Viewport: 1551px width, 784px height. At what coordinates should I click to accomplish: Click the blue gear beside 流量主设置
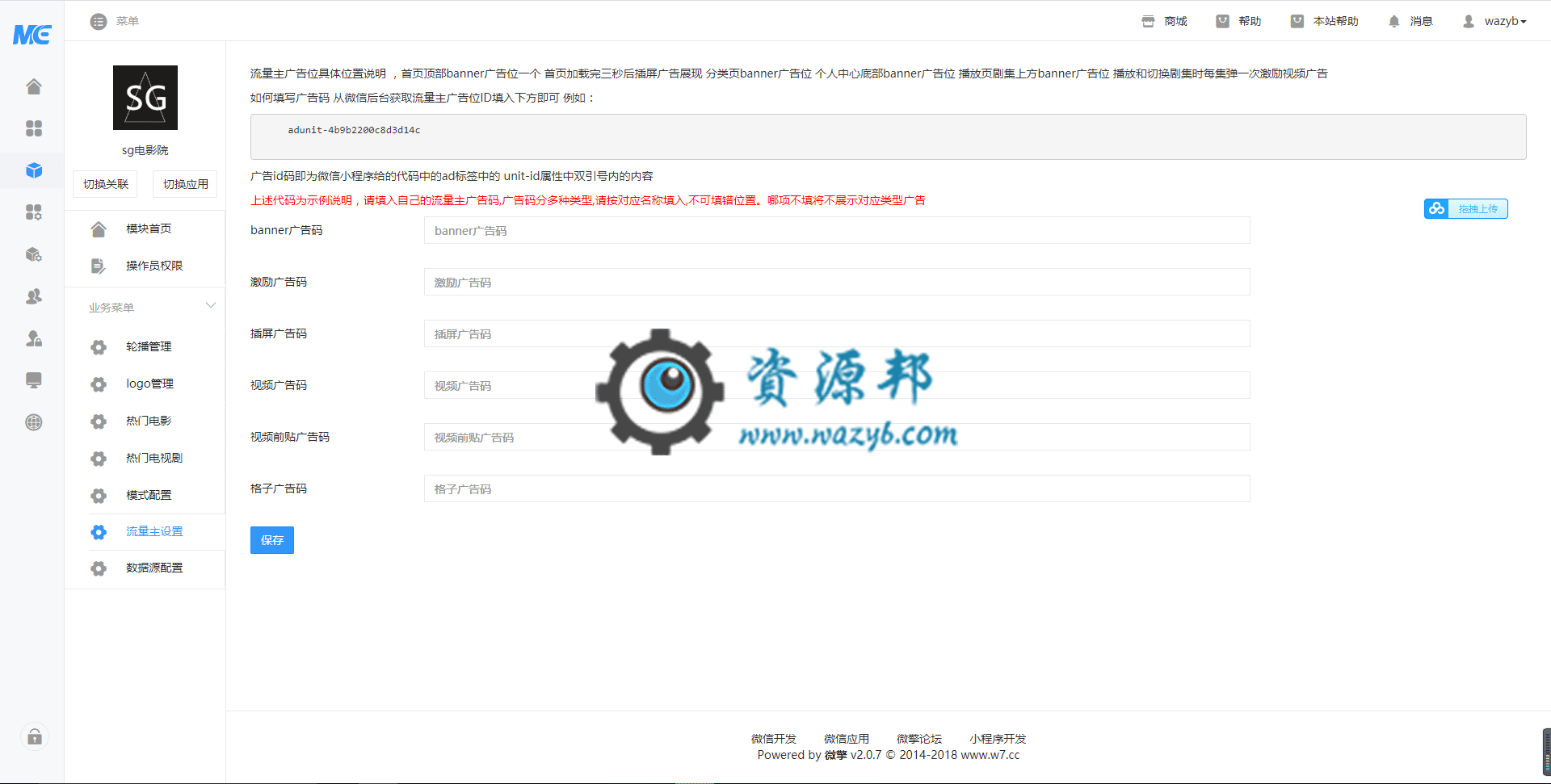(99, 532)
